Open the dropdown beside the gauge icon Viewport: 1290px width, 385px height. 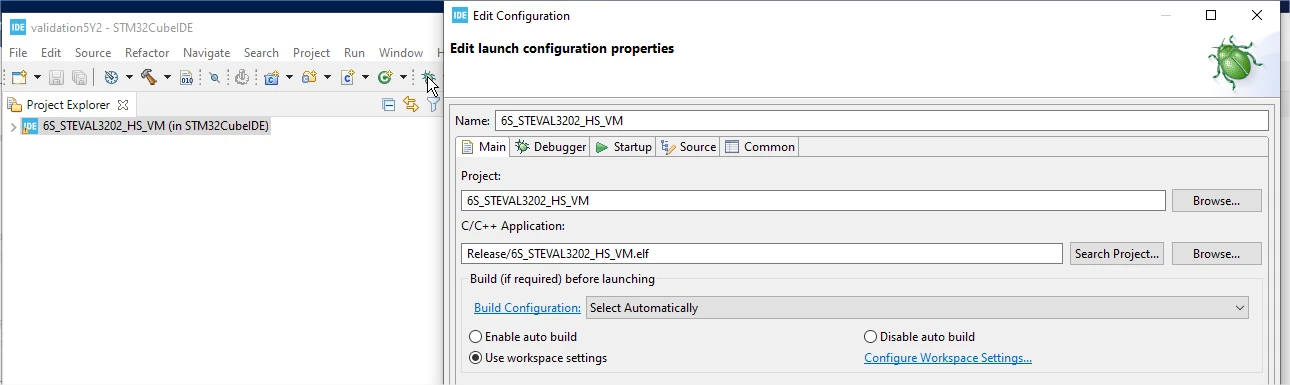point(129,77)
